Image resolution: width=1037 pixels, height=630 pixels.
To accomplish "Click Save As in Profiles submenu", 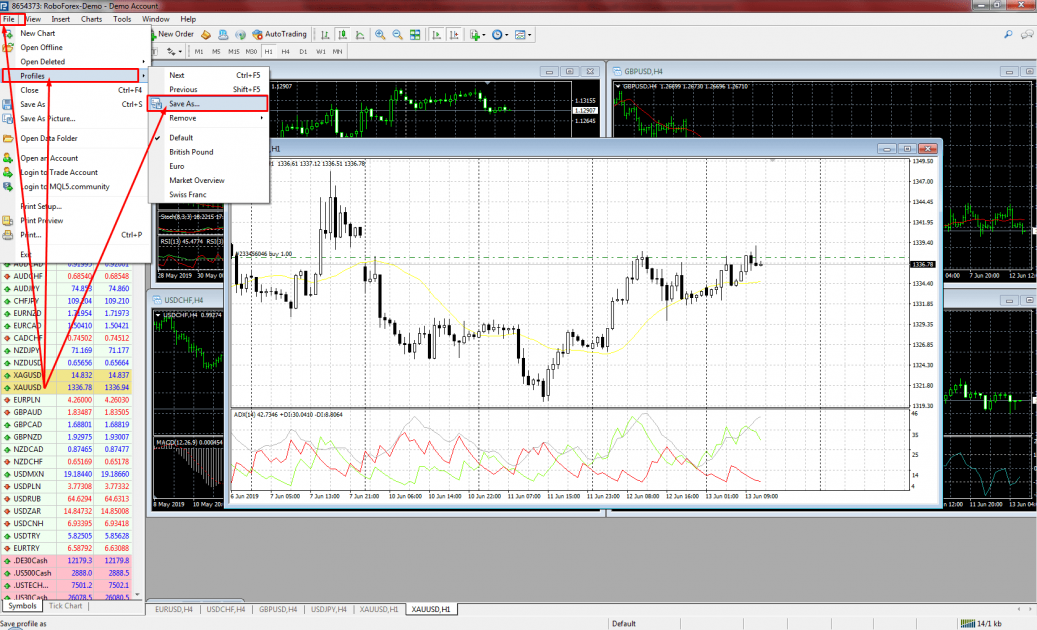I will click(x=208, y=104).
